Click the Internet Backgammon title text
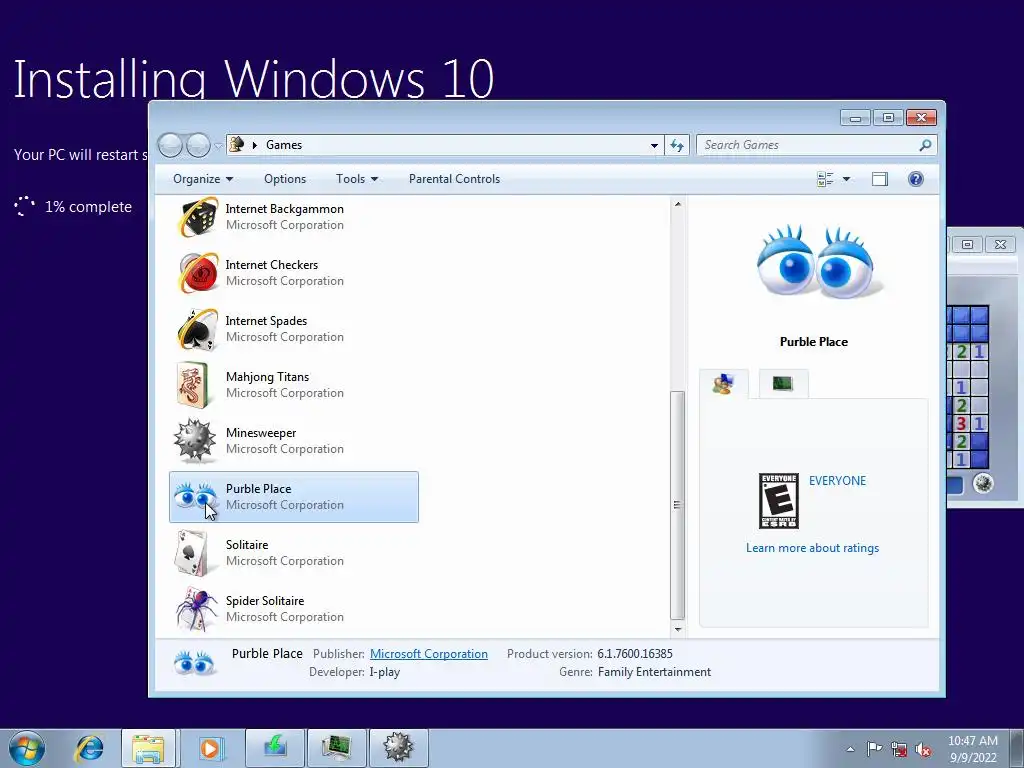The image size is (1024, 768). tap(285, 209)
